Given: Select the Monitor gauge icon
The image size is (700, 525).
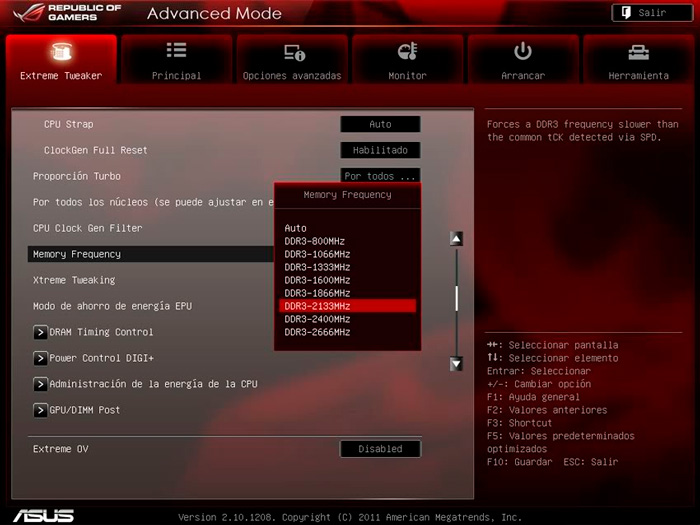Looking at the screenshot, I should click(407, 52).
